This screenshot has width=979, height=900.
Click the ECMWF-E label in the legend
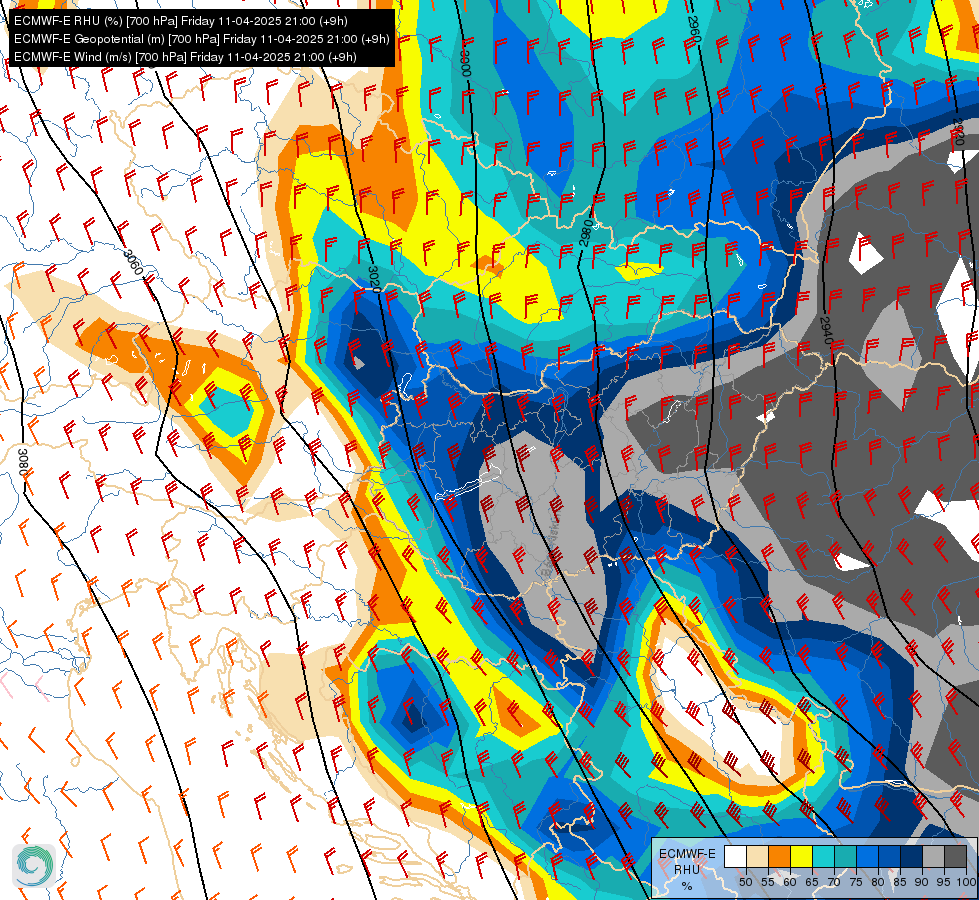click(687, 854)
